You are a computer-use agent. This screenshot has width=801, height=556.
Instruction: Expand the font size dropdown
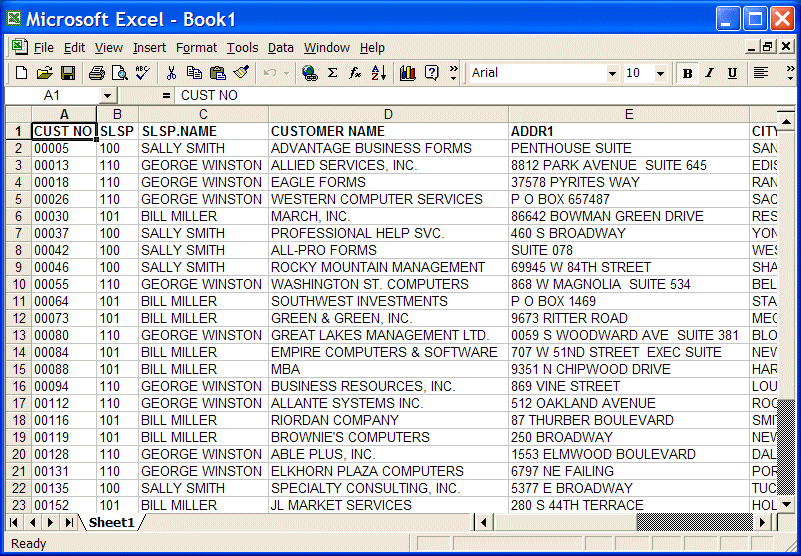pyautogui.click(x=660, y=73)
